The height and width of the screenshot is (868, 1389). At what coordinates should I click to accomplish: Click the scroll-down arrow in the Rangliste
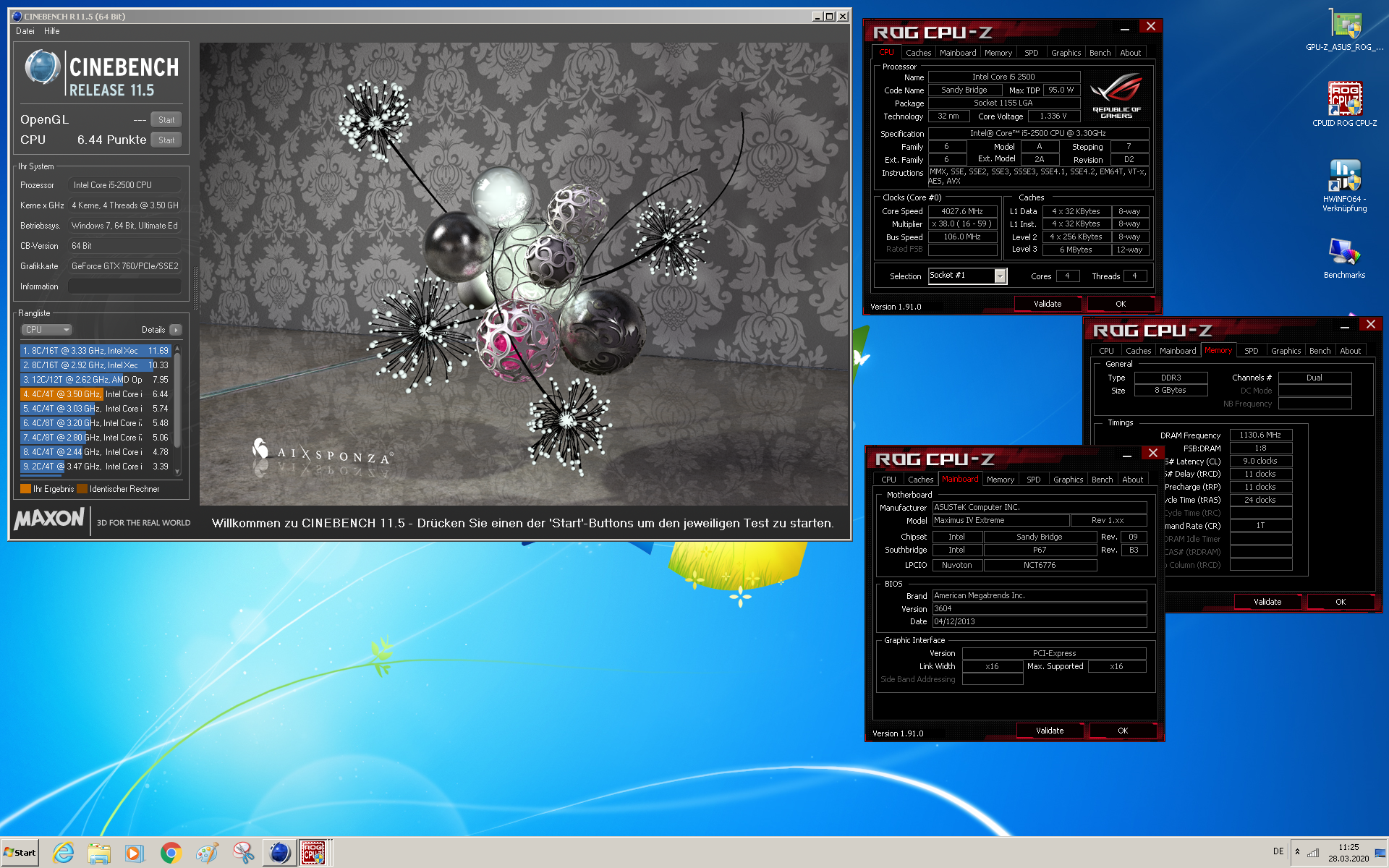(177, 472)
